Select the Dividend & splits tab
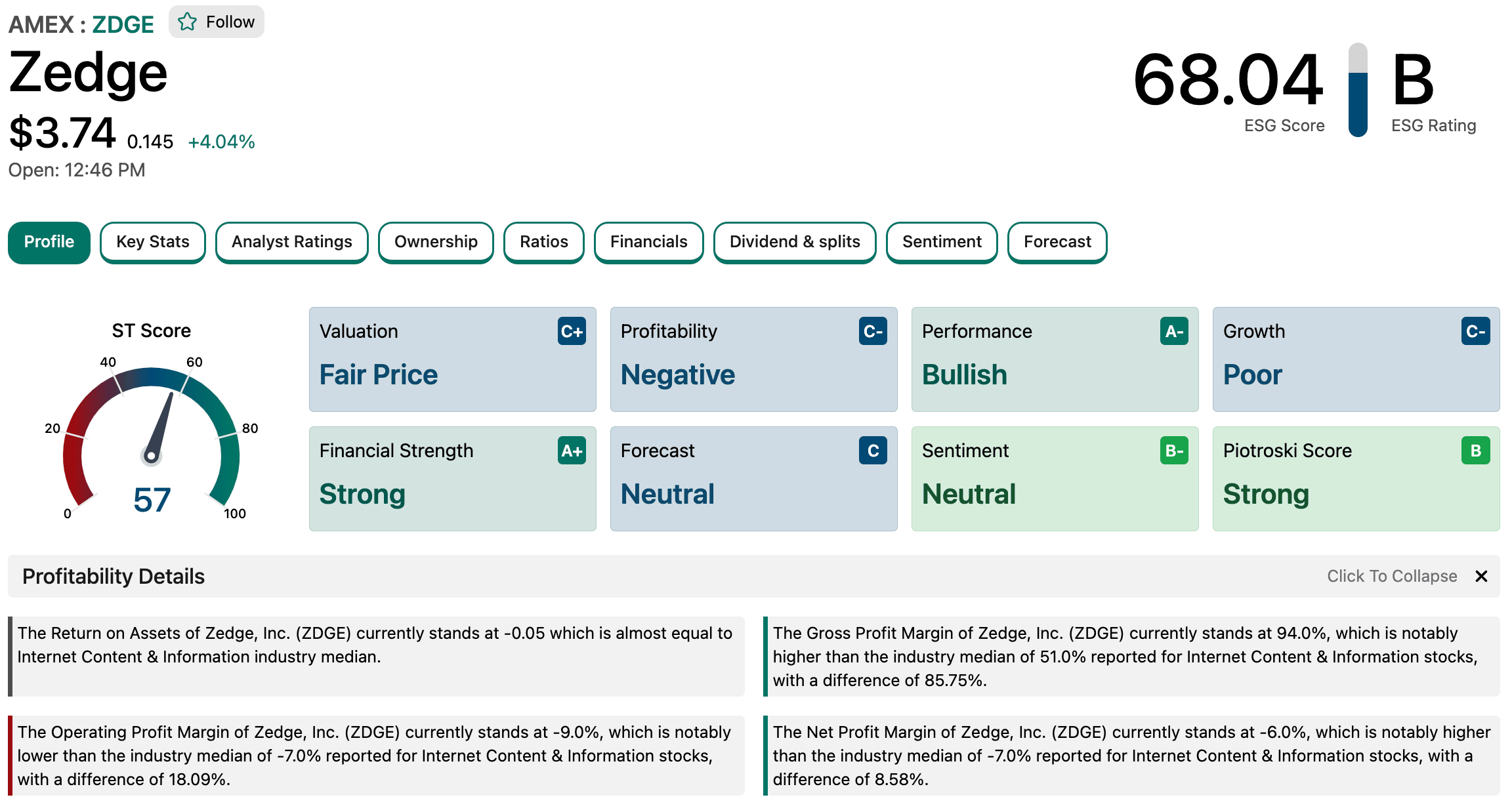 pyautogui.click(x=794, y=242)
